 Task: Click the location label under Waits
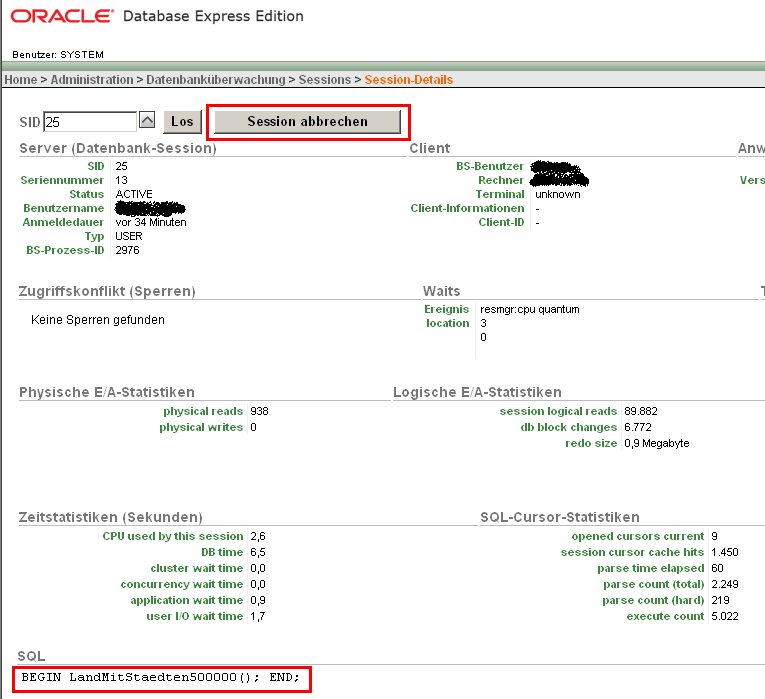(447, 323)
